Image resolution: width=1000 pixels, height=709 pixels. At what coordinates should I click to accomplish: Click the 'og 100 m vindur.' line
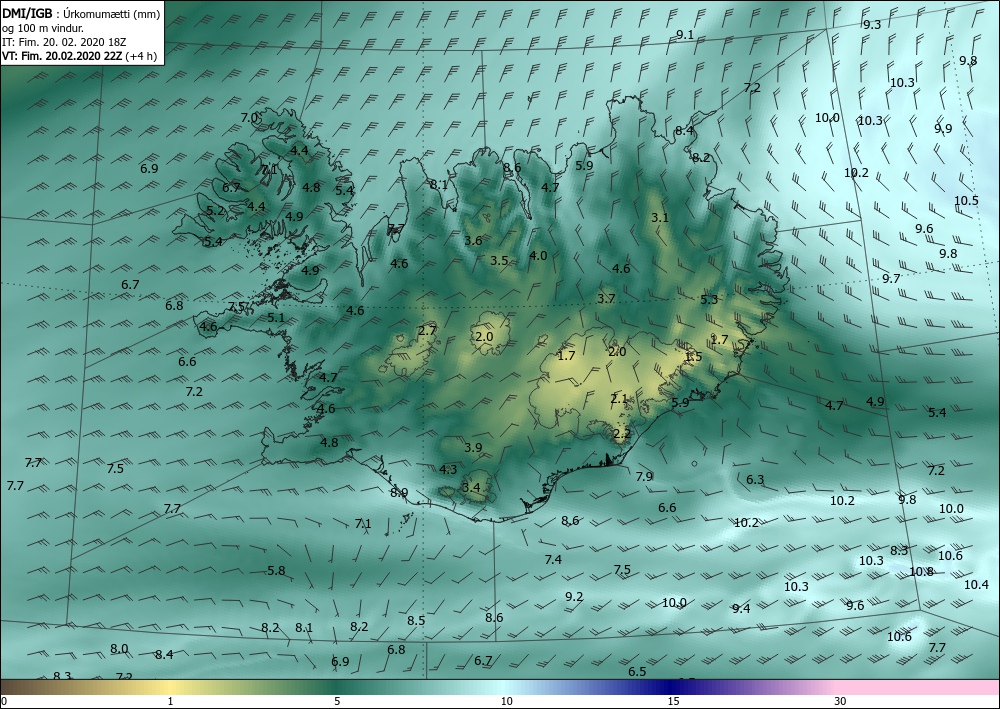pyautogui.click(x=43, y=27)
